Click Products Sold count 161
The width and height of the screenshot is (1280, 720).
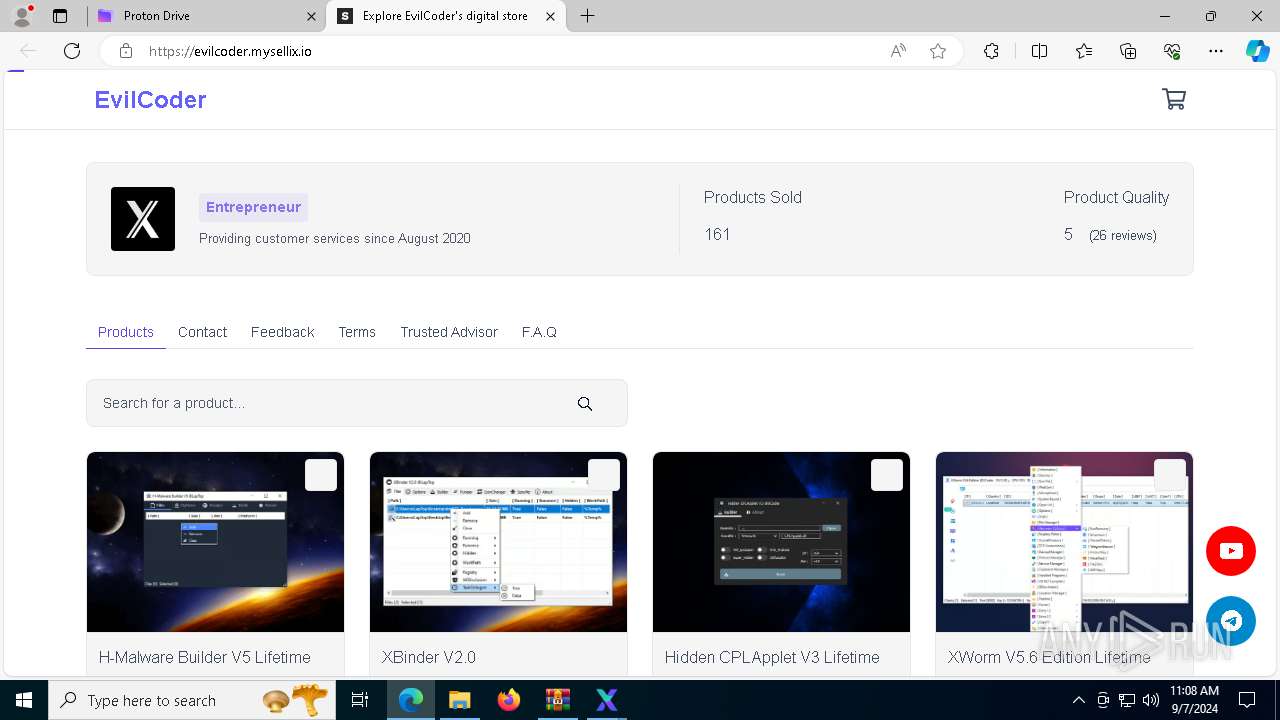717,234
